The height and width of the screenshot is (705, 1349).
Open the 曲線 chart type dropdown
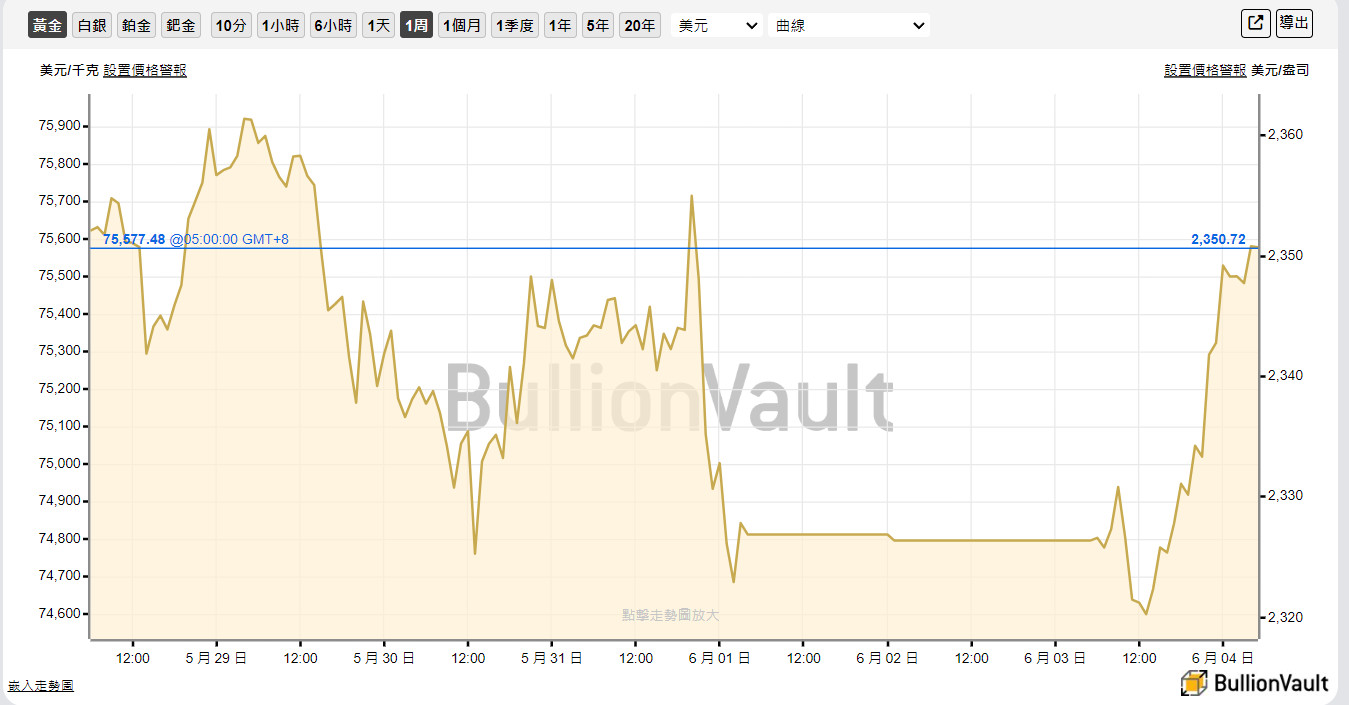click(x=849, y=25)
